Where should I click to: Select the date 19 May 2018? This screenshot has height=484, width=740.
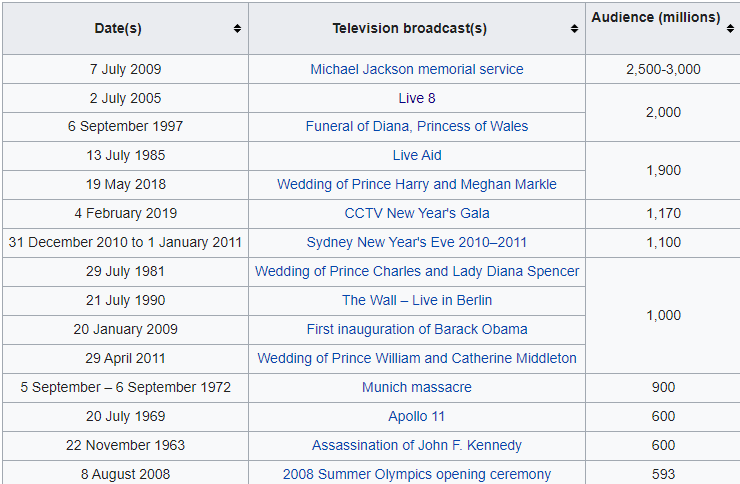point(126,184)
